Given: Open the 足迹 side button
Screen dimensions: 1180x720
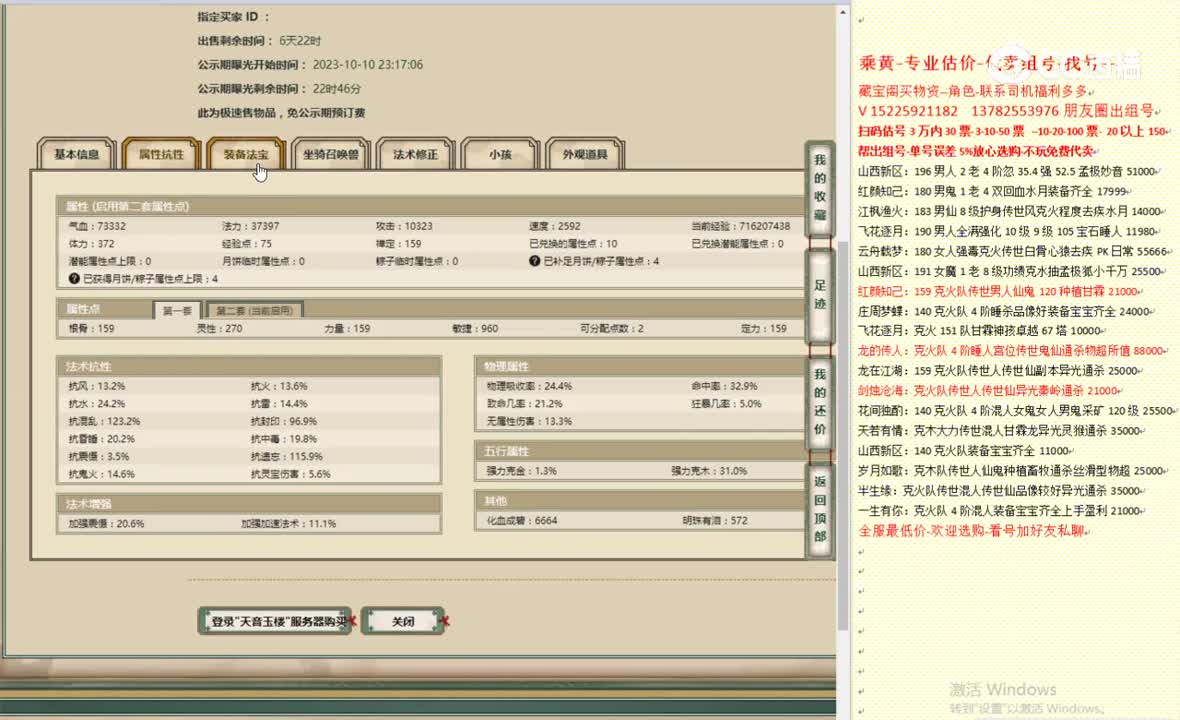Looking at the screenshot, I should click(820, 295).
